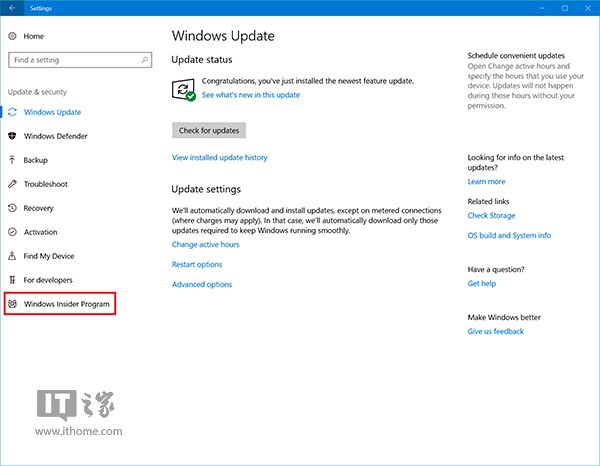Open the Check Storage link
The height and width of the screenshot is (466, 600).
(491, 215)
